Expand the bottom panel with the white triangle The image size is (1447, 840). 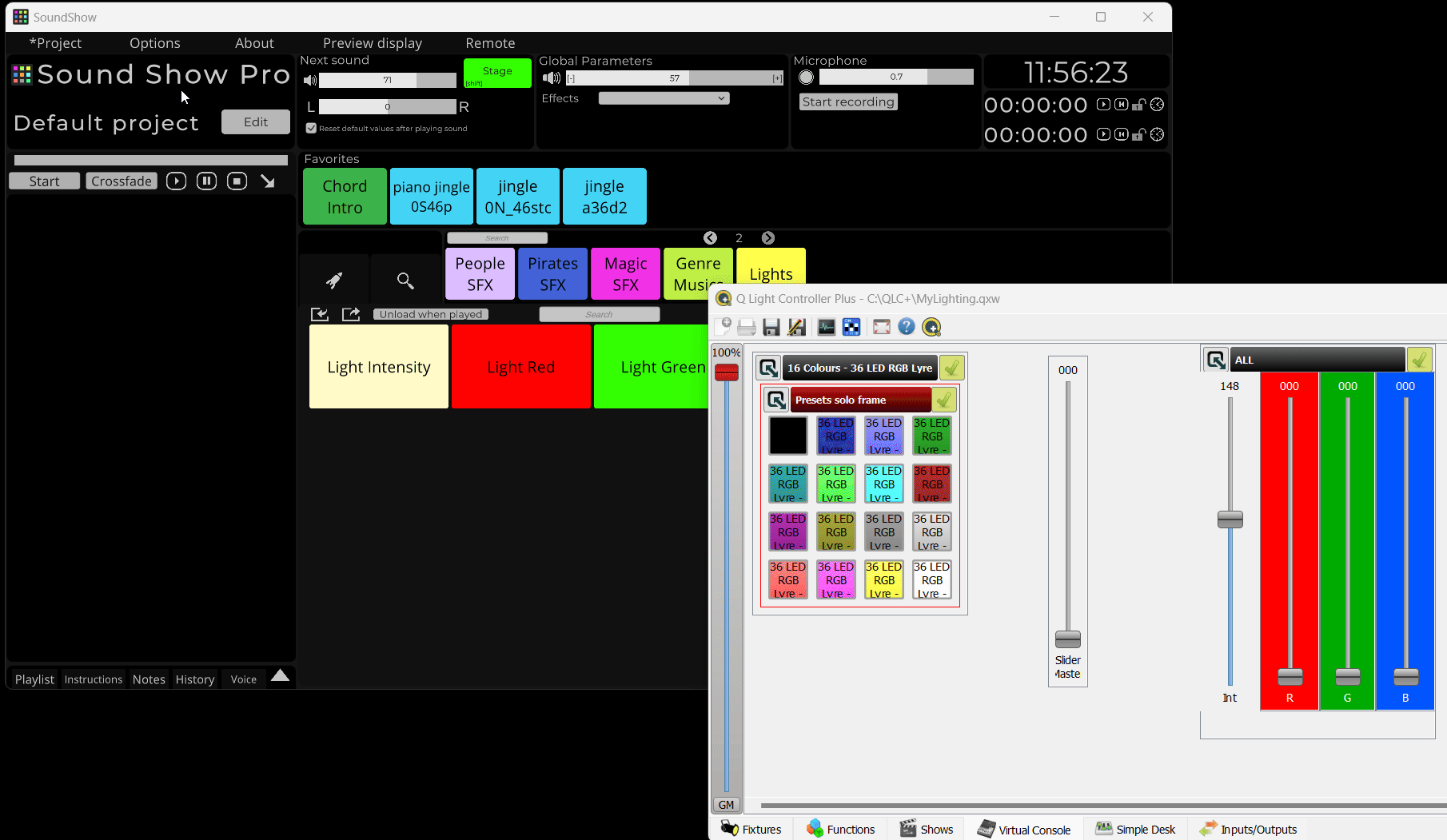tap(280, 675)
